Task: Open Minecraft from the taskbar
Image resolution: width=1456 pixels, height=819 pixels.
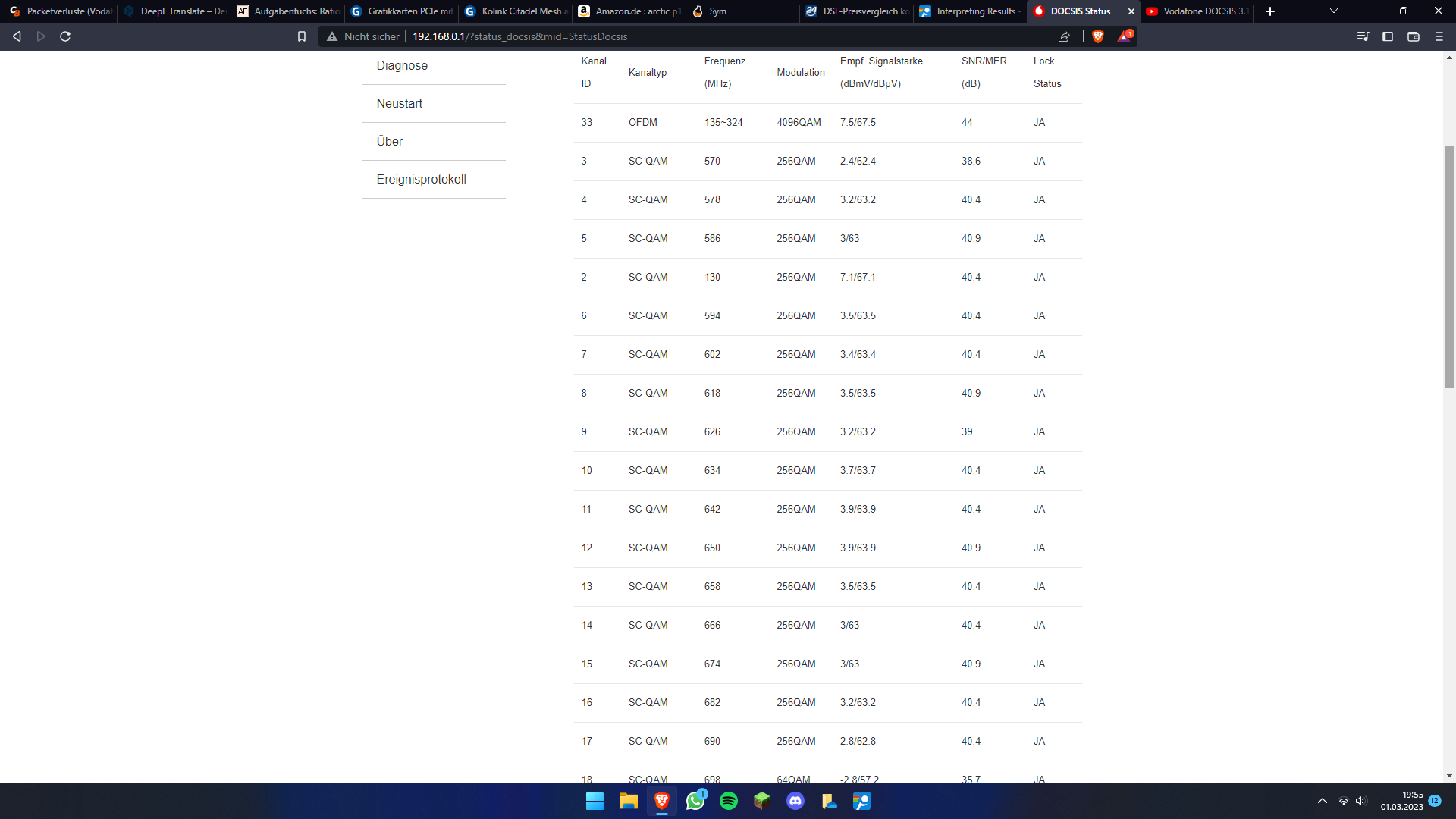Action: click(x=761, y=801)
